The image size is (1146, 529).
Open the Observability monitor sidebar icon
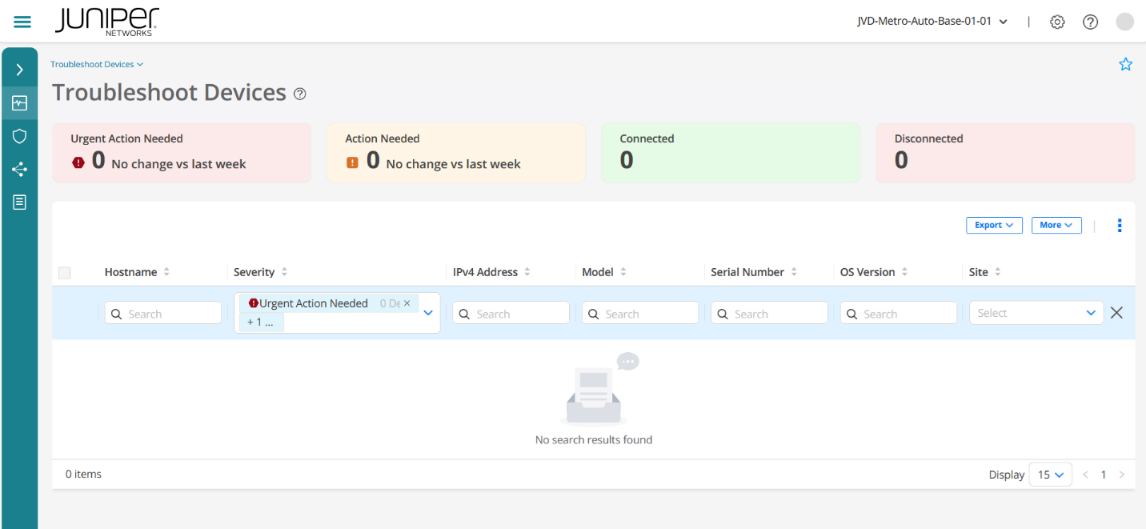pyautogui.click(x=19, y=102)
